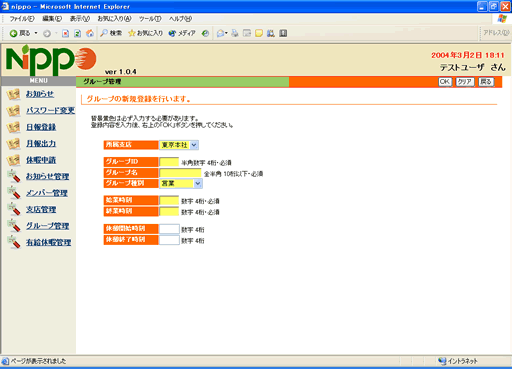
Task: Click the icon beside お知らせ menu link
Action: [13, 94]
